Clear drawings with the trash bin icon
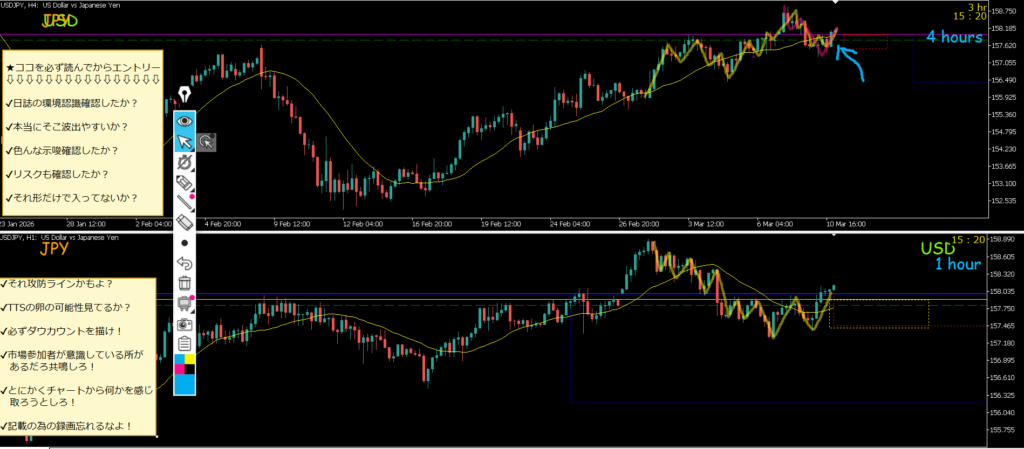Viewport: 1024px width, 449px height. pyautogui.click(x=184, y=283)
